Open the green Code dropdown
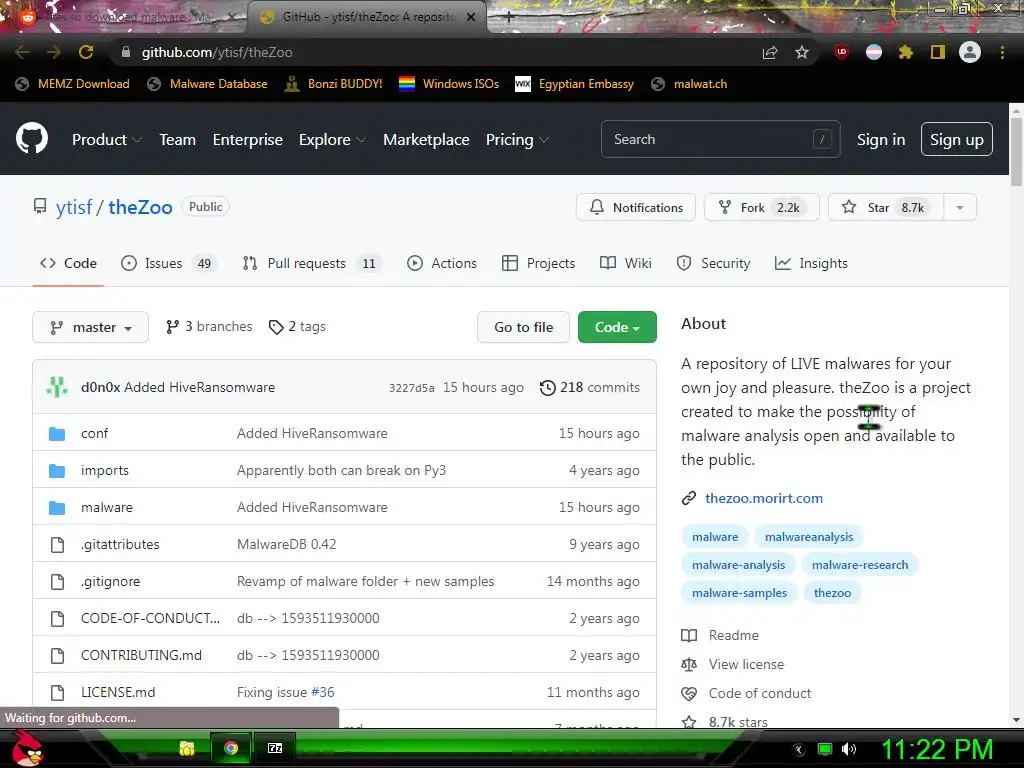 [617, 327]
